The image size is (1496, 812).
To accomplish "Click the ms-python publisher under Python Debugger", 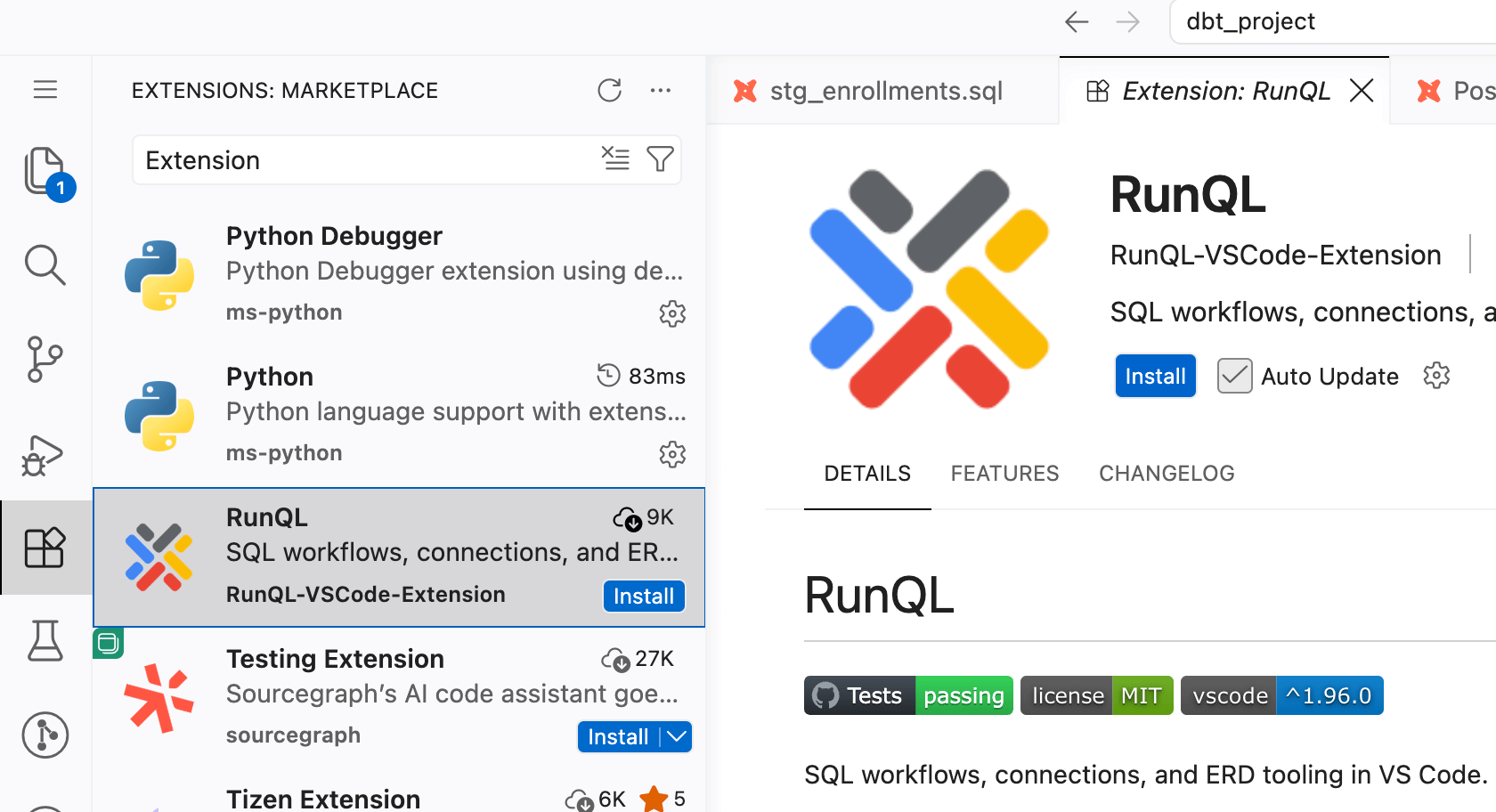I will click(x=284, y=313).
